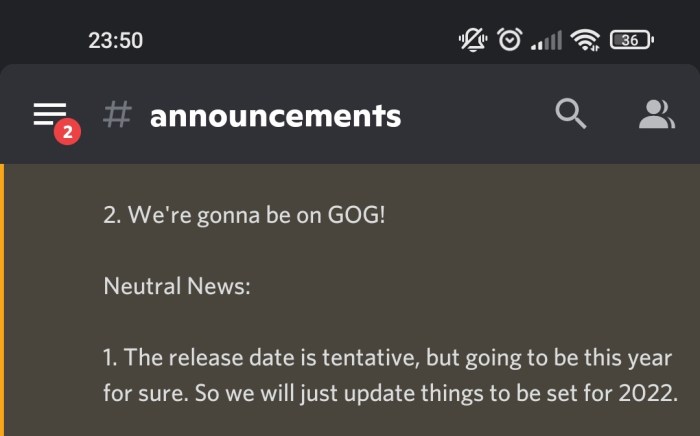Click the orange highlight bar beside the message
The height and width of the screenshot is (436, 700).
pos(3,300)
